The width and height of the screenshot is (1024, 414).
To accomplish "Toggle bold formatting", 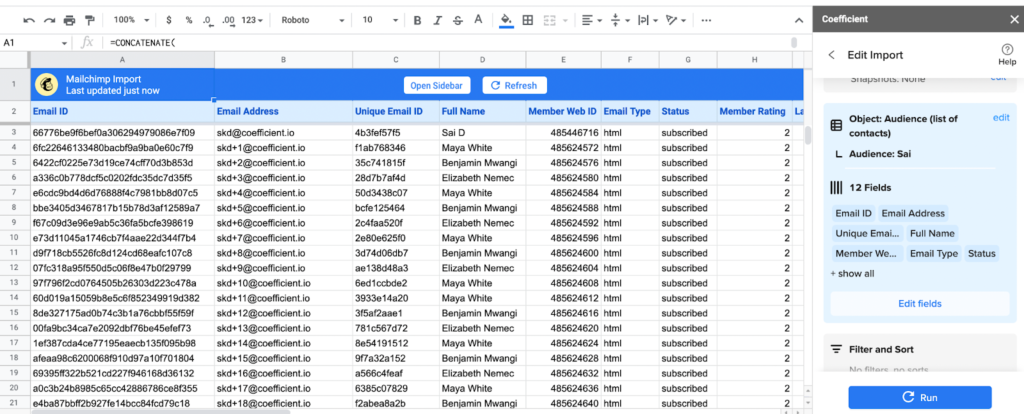I will pos(417,20).
